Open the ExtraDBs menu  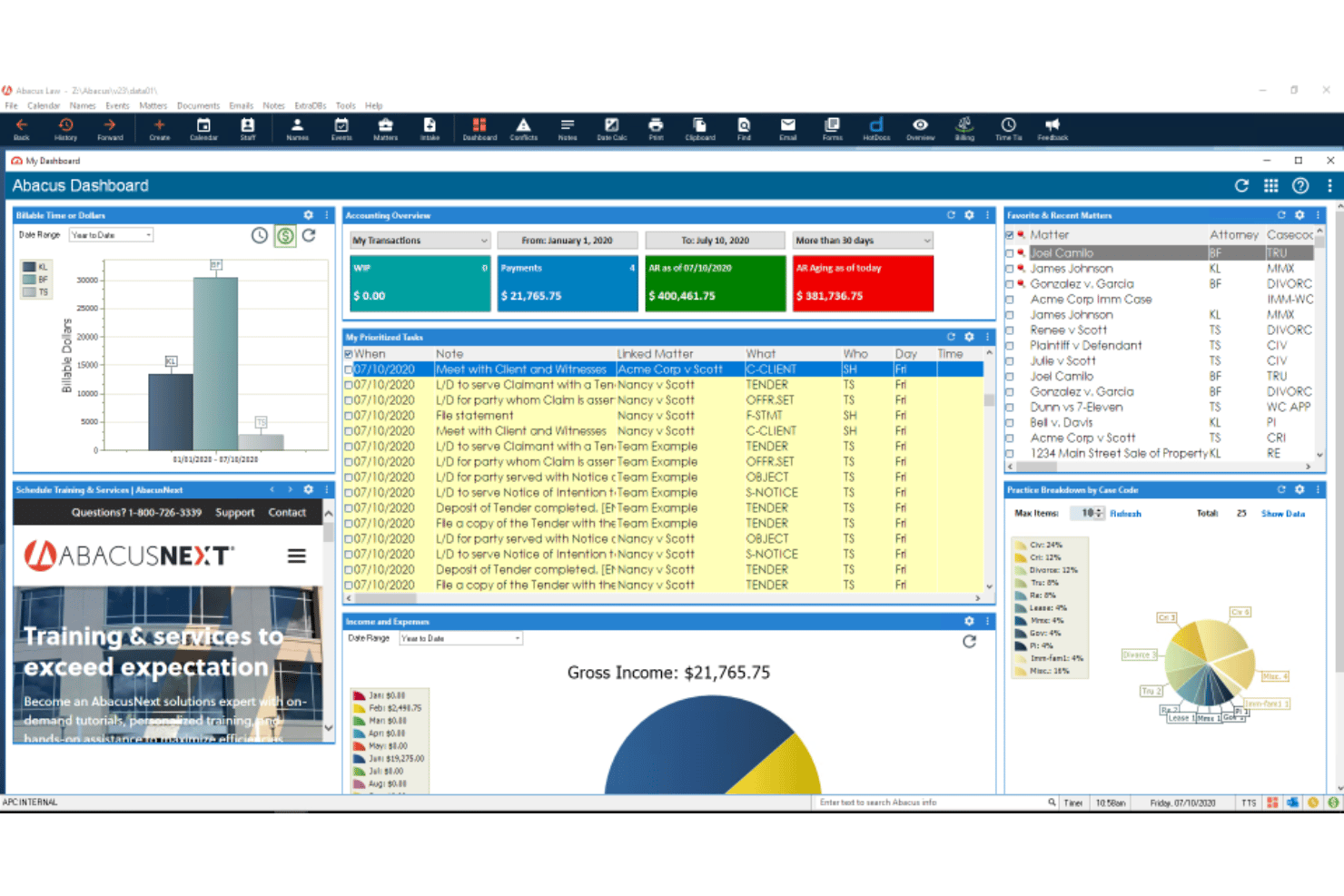(x=311, y=105)
